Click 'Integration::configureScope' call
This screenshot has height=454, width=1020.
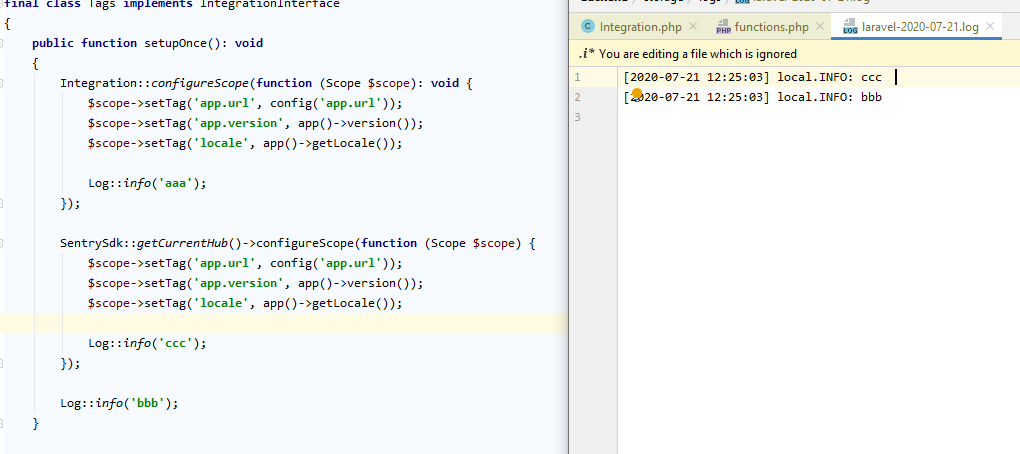(x=154, y=83)
